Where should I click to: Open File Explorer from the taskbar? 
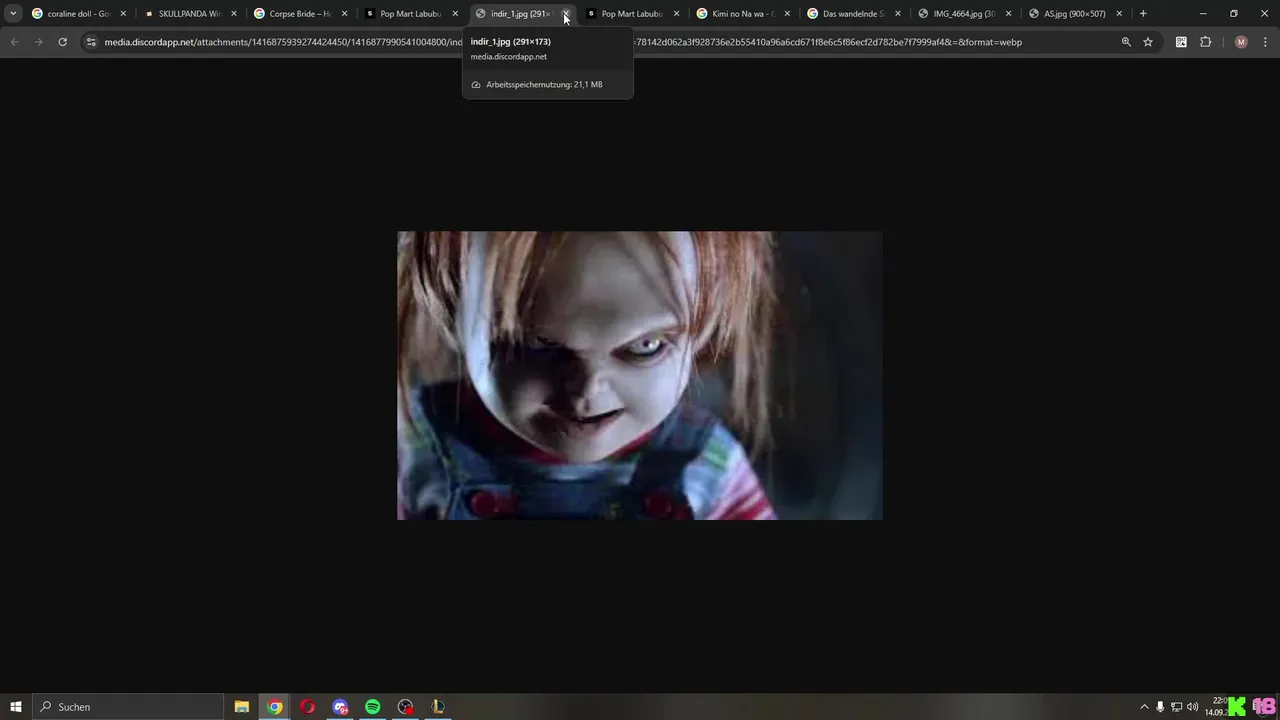[x=242, y=707]
